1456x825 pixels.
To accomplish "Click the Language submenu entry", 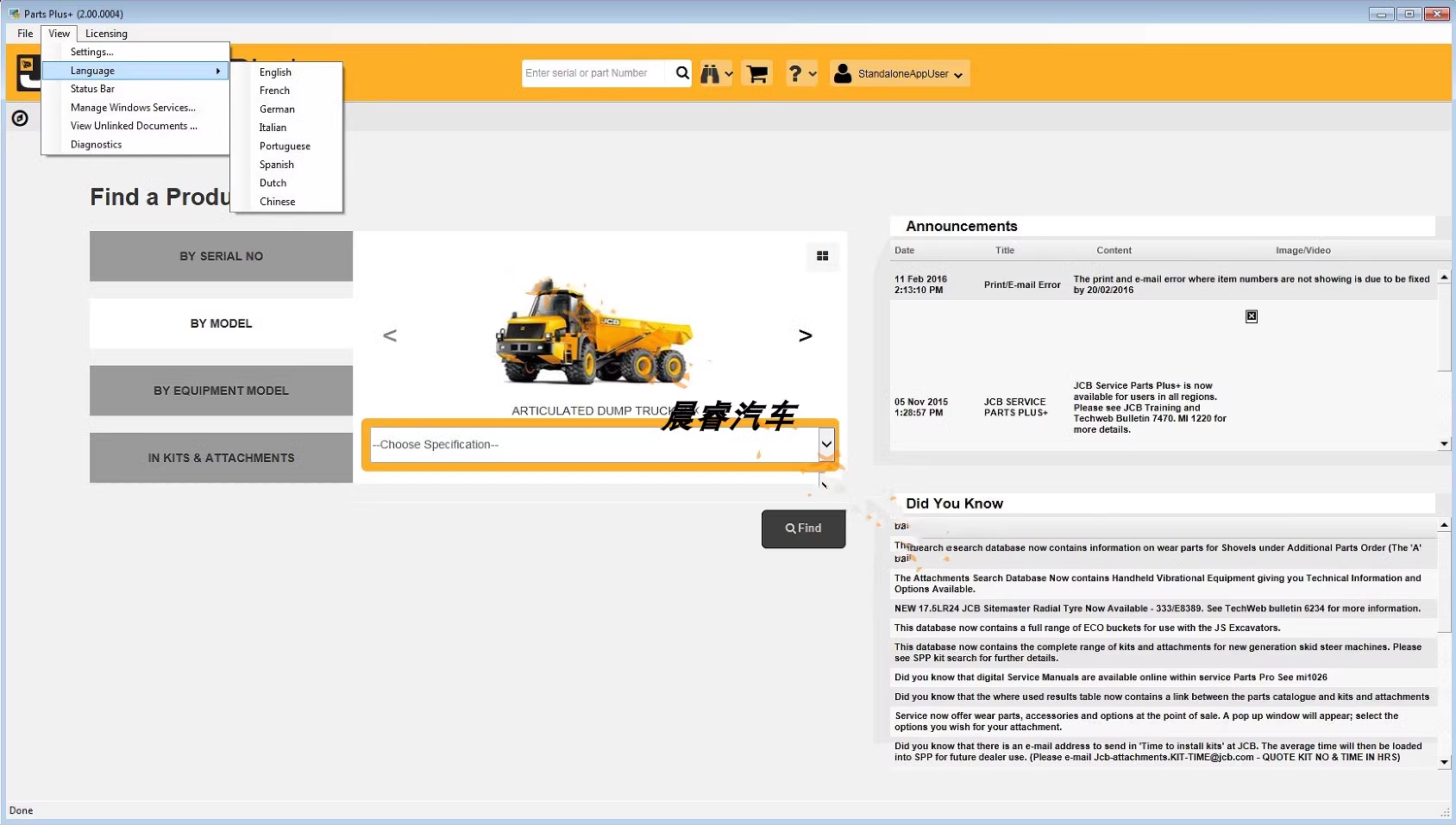I will pos(136,71).
